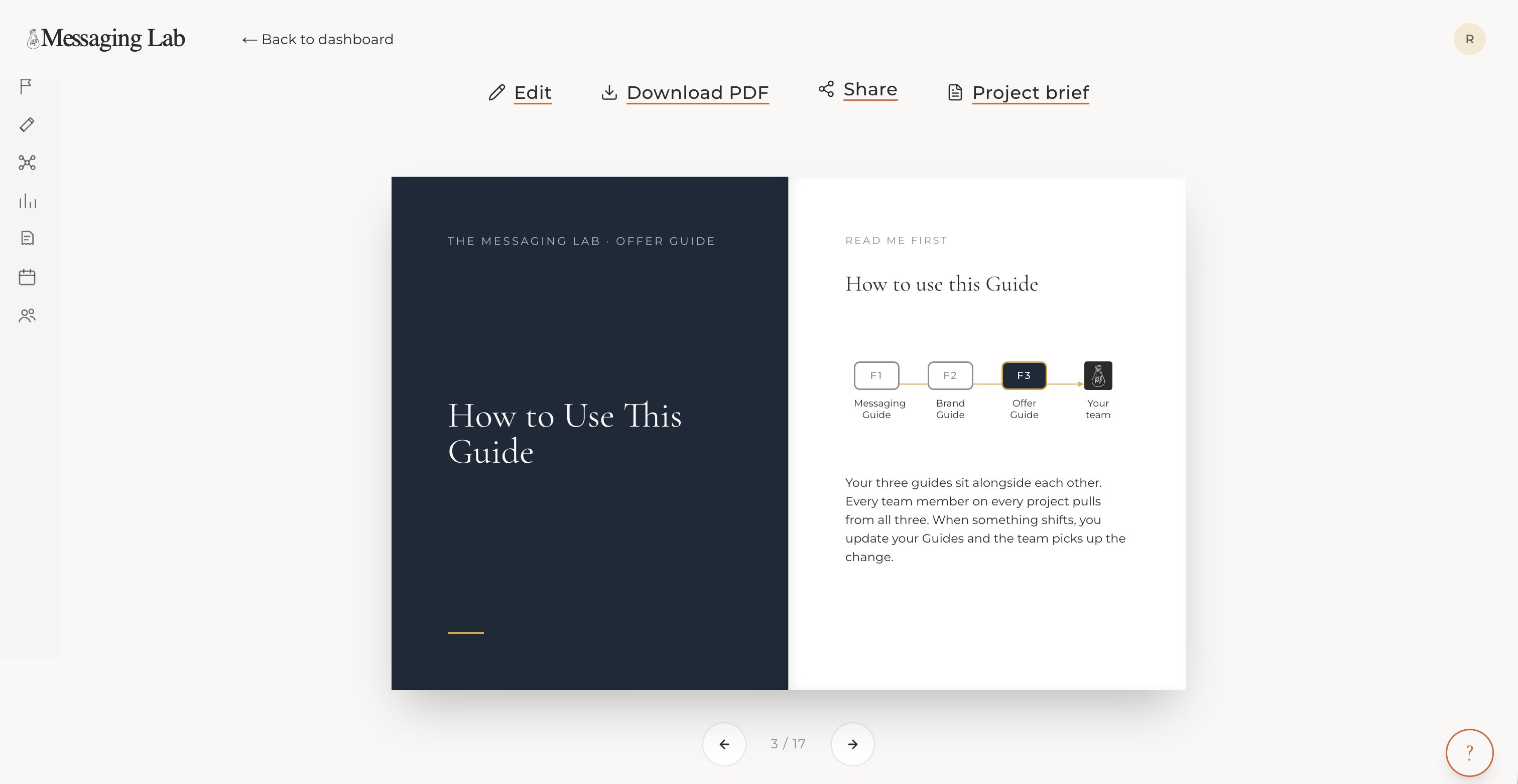The image size is (1518, 784).
Task: Open the ruler icon in sidebar
Action: 27,124
